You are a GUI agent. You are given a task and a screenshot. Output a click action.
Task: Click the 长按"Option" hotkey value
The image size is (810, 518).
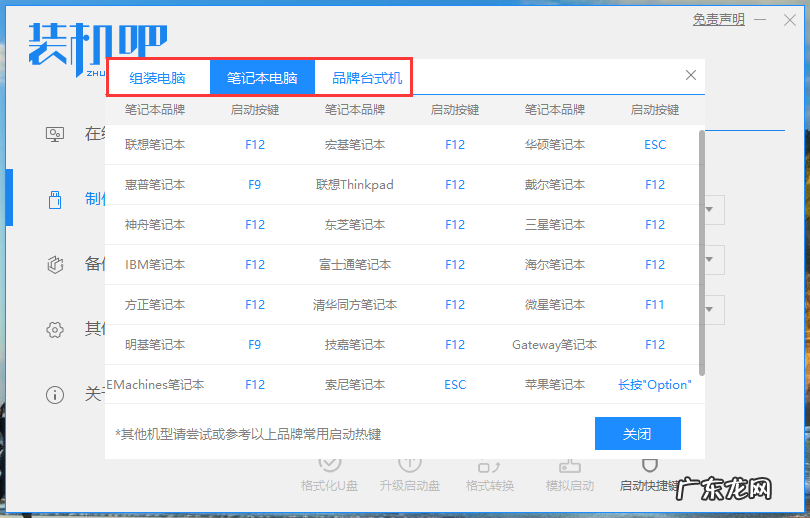tap(655, 385)
